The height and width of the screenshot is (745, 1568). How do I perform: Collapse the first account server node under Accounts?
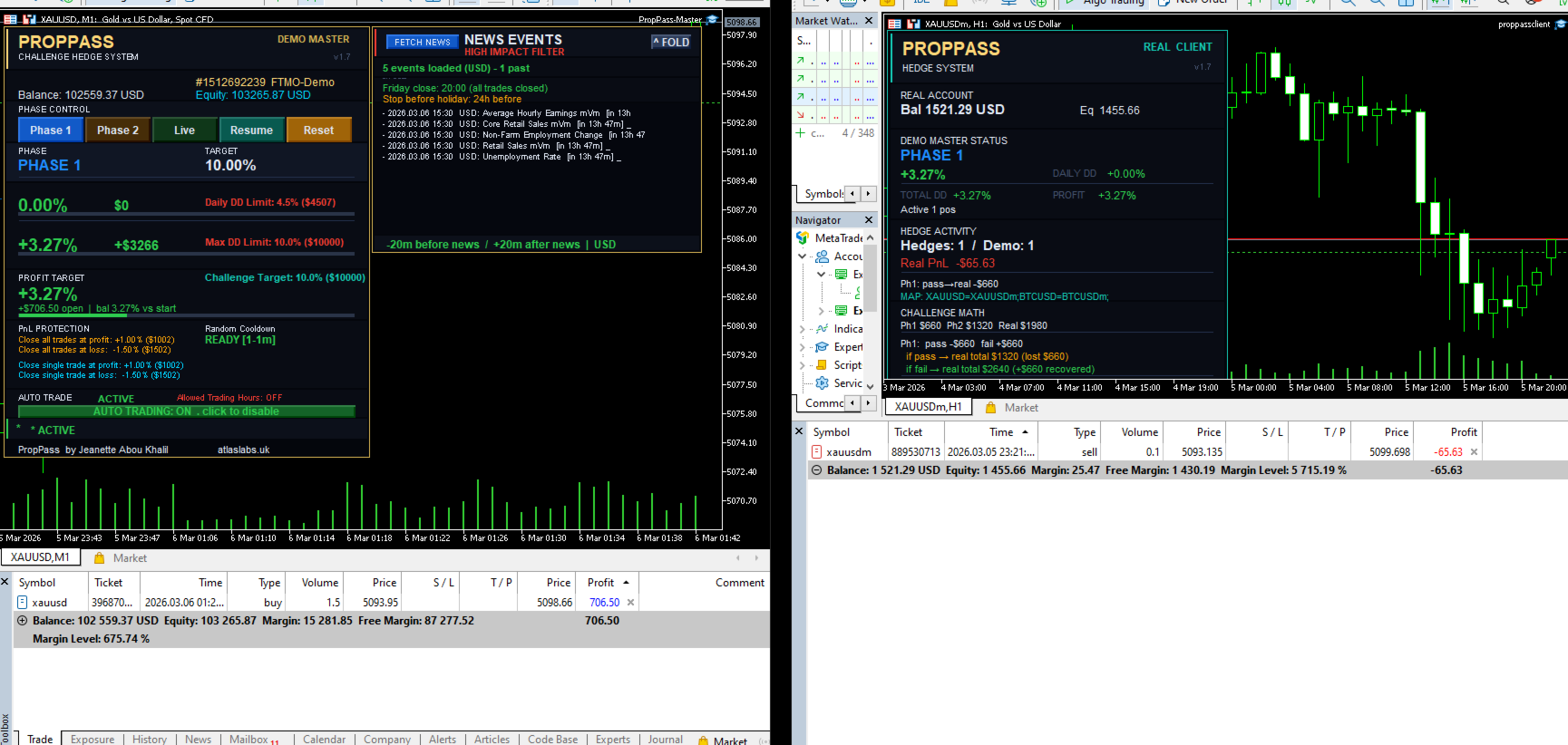click(x=822, y=275)
